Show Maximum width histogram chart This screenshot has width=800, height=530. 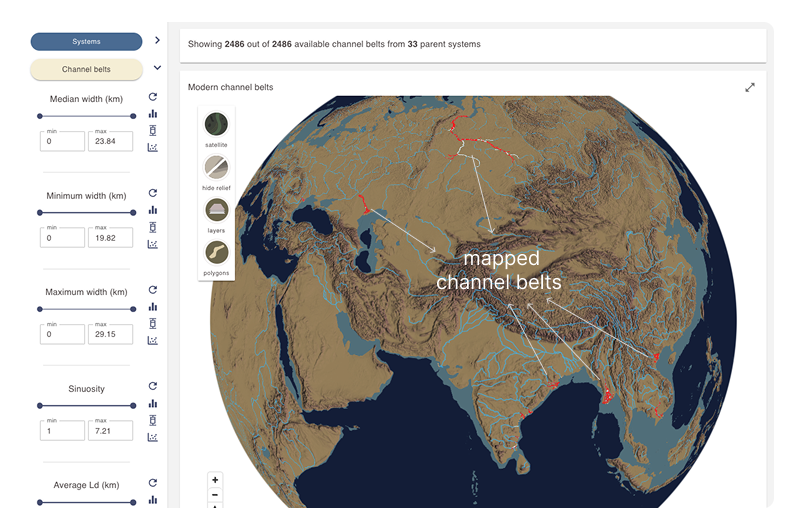coord(153,307)
